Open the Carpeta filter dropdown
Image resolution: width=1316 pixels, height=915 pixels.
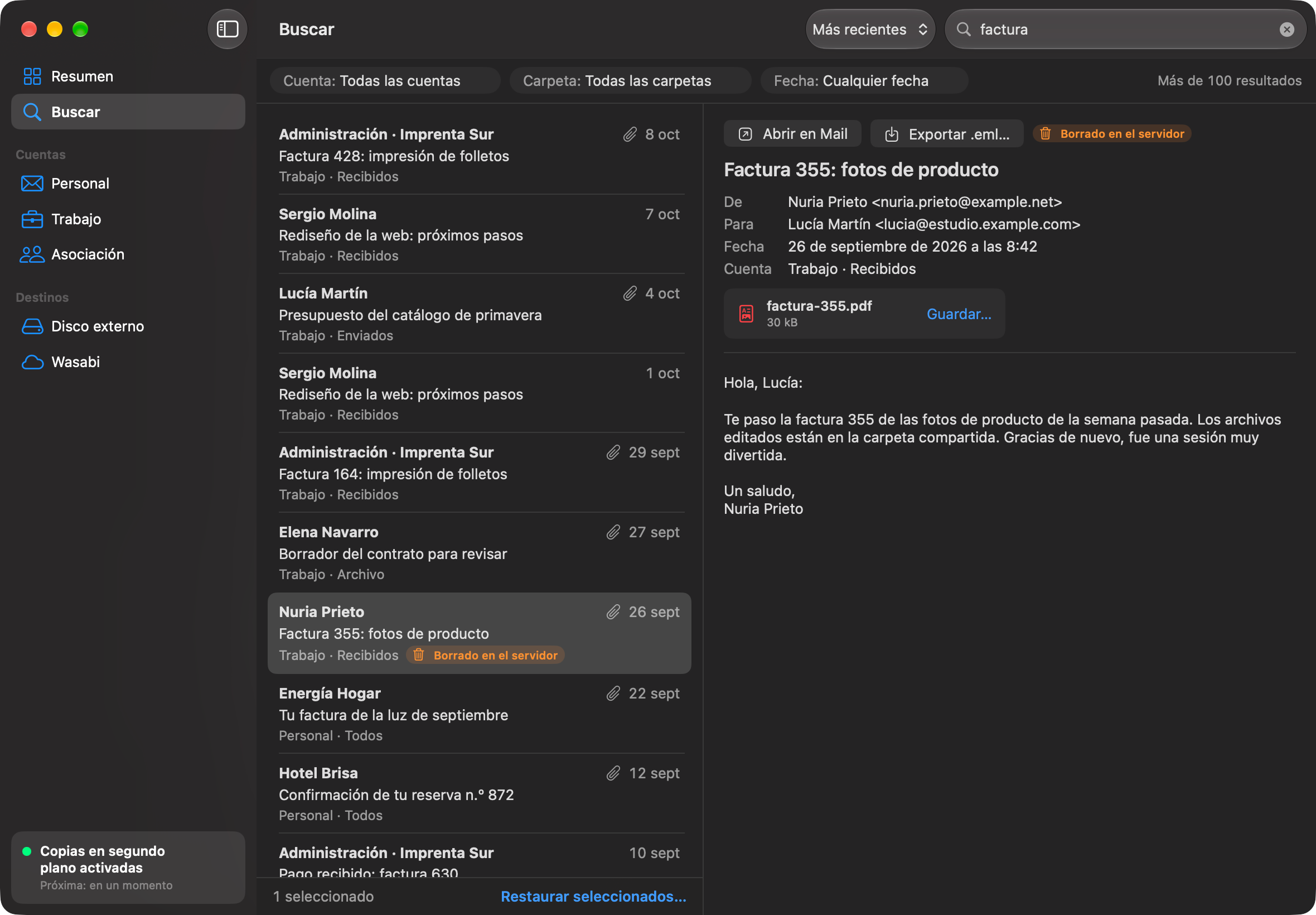630,81
